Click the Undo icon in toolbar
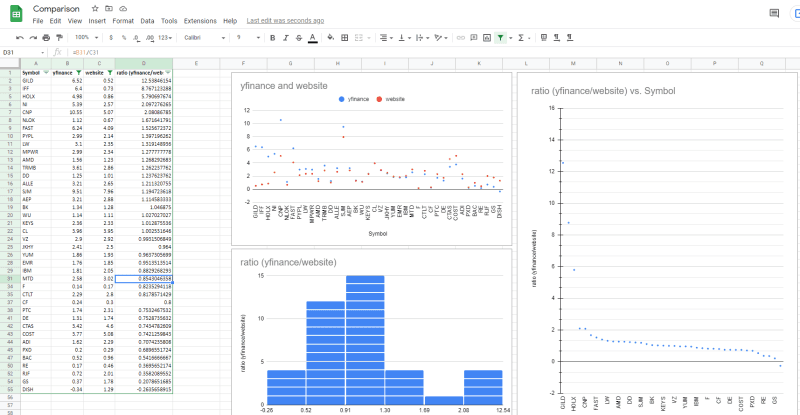This screenshot has height=415, width=800. (20, 37)
